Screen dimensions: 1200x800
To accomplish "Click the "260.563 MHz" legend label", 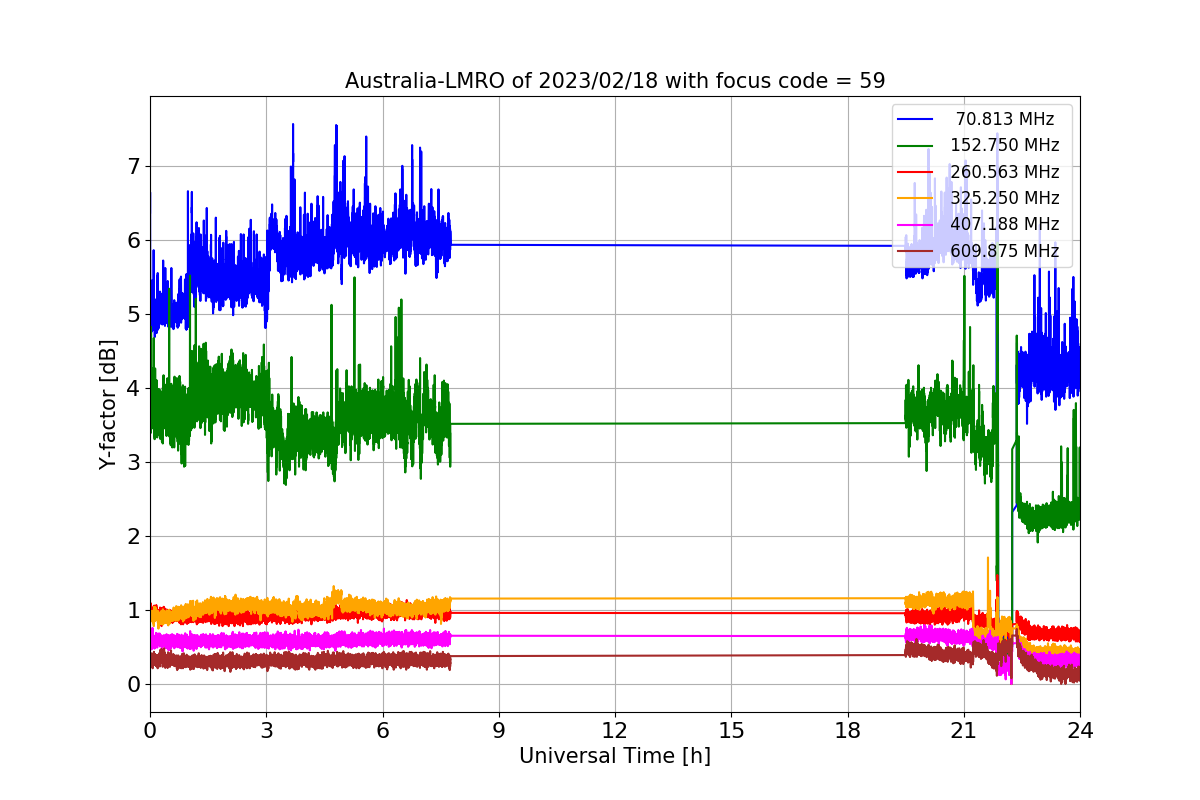I will [1005, 172].
